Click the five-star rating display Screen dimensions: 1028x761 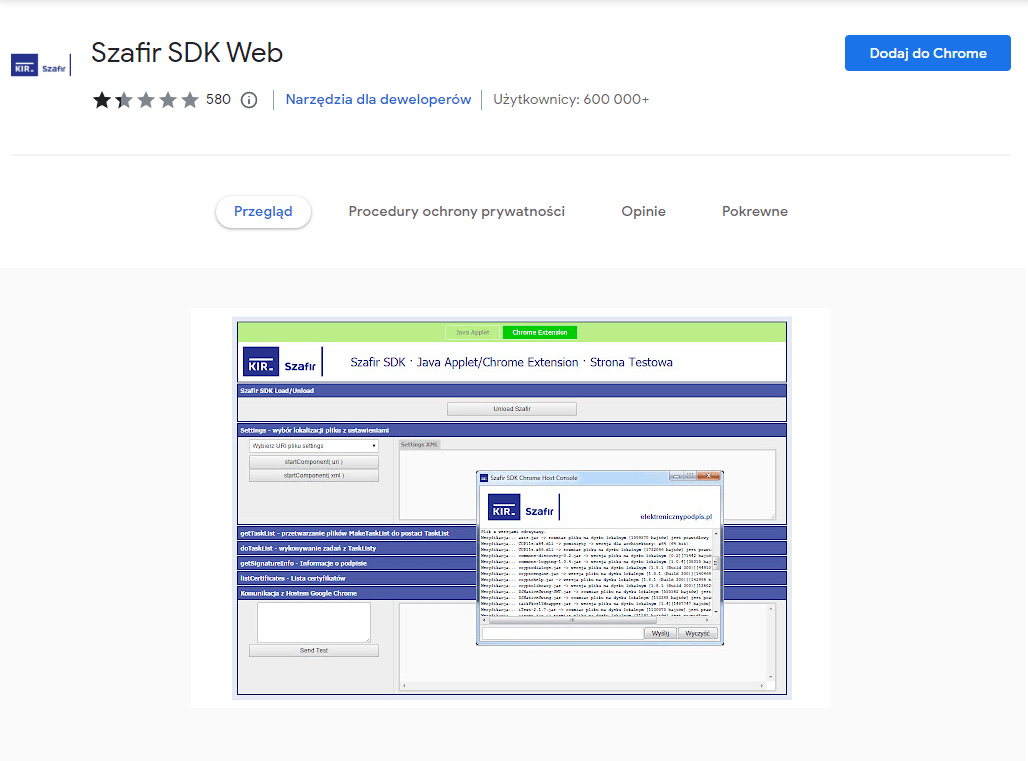coord(146,100)
